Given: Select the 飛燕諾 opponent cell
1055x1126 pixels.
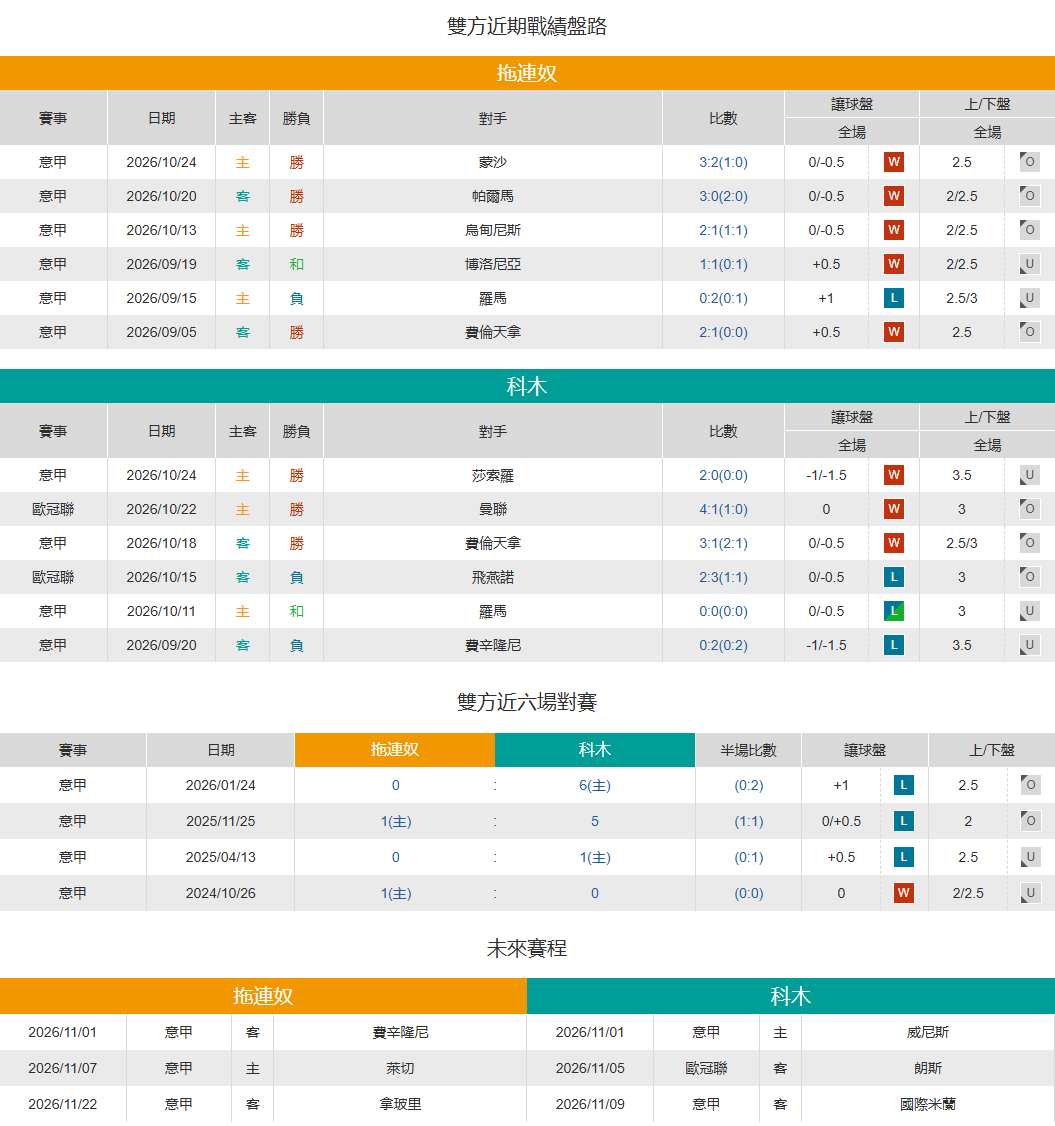Looking at the screenshot, I should [493, 577].
